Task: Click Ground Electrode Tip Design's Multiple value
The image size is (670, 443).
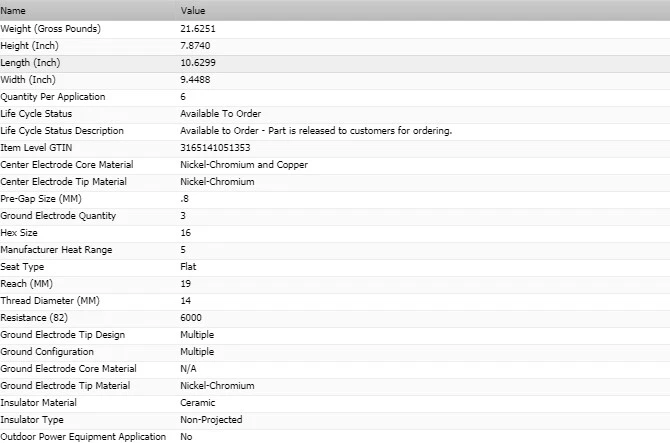Action: (x=197, y=335)
